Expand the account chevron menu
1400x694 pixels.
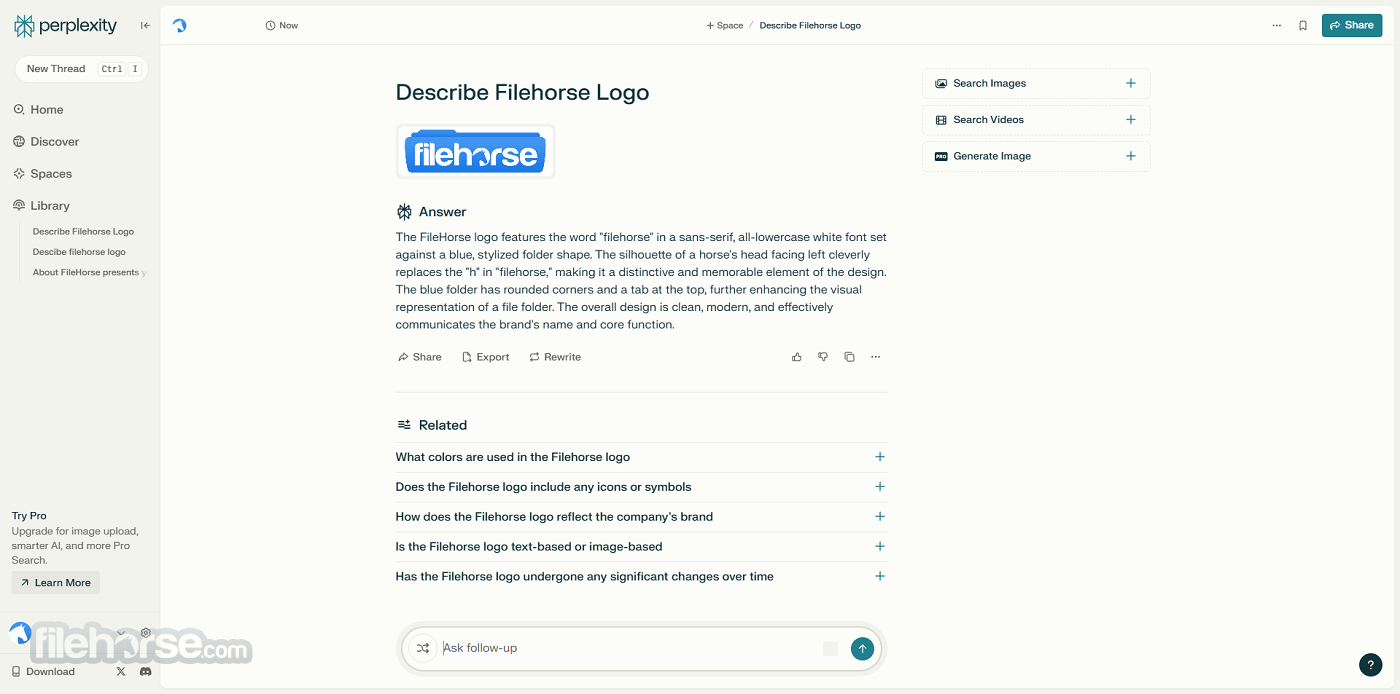click(121, 633)
